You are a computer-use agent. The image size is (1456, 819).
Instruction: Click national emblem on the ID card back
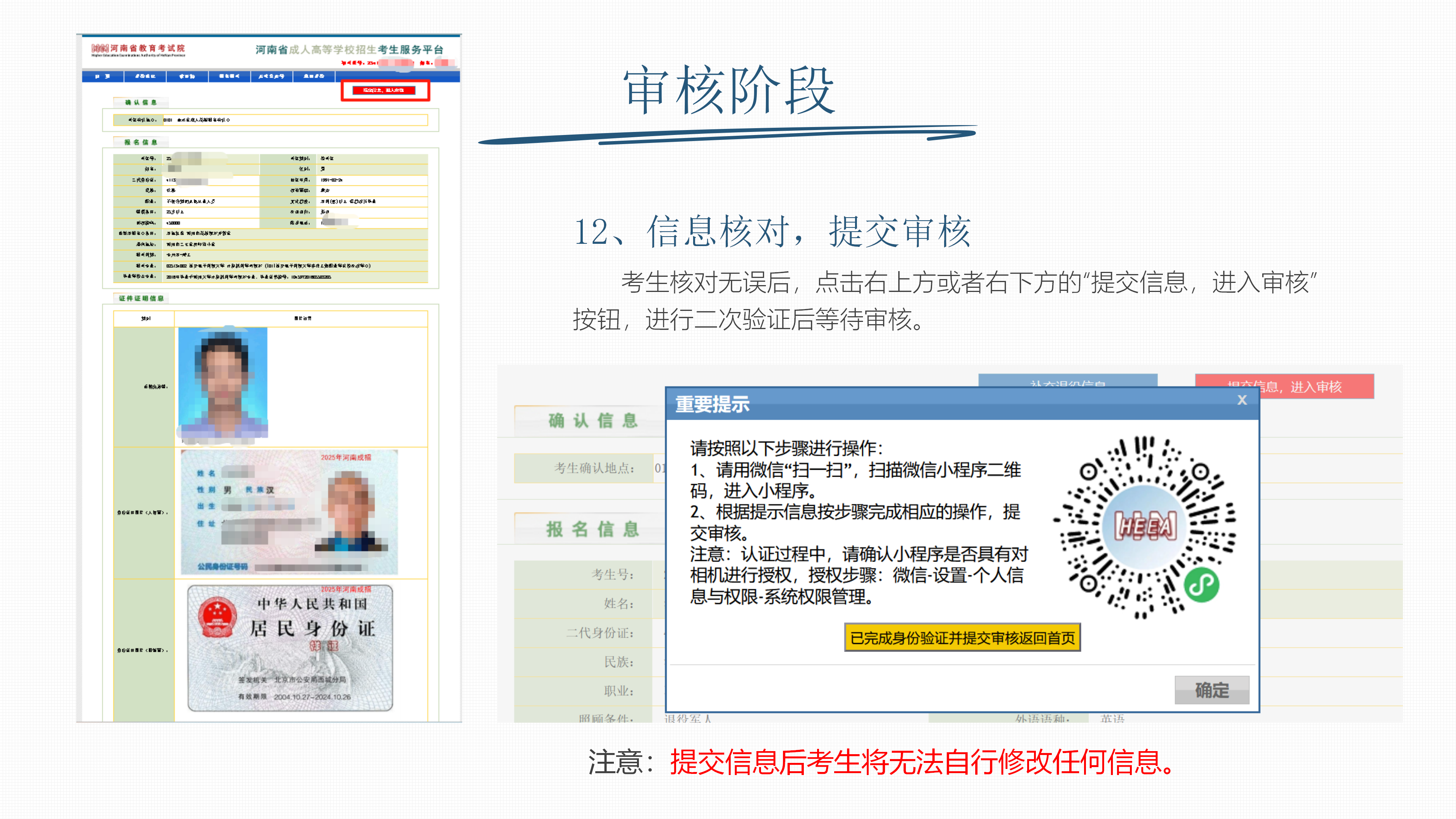click(x=217, y=617)
